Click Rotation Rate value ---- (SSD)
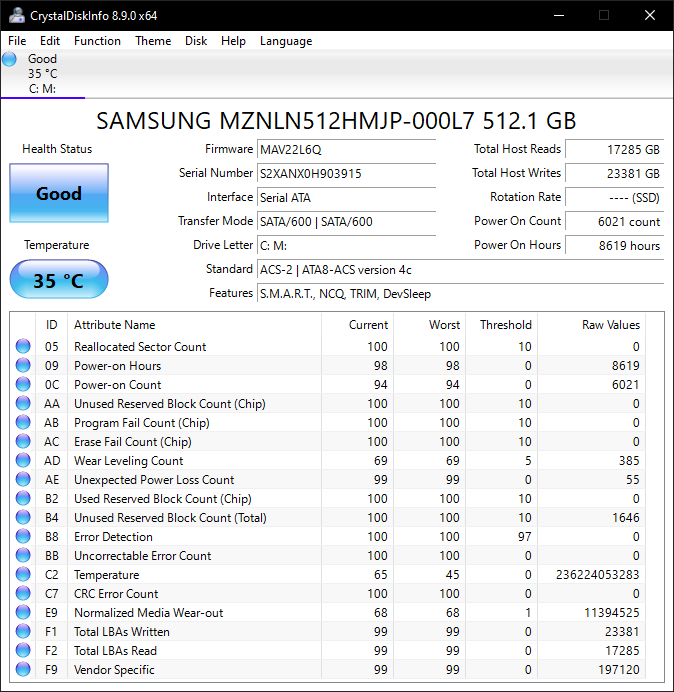The height and width of the screenshot is (692, 674). 614,197
